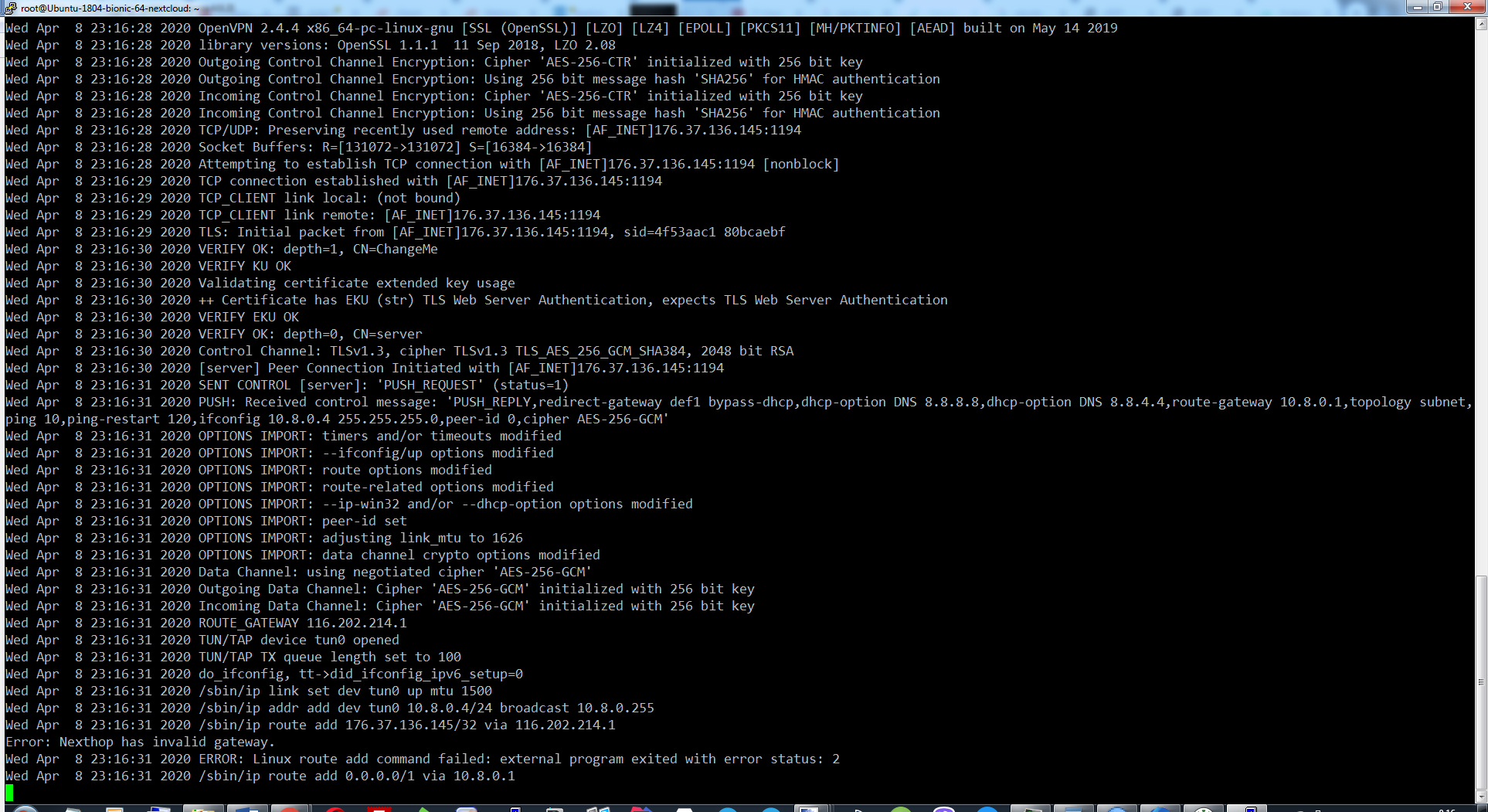Minimize the PuTTY terminal window
The width and height of the screenshot is (1488, 812).
coord(1415,7)
